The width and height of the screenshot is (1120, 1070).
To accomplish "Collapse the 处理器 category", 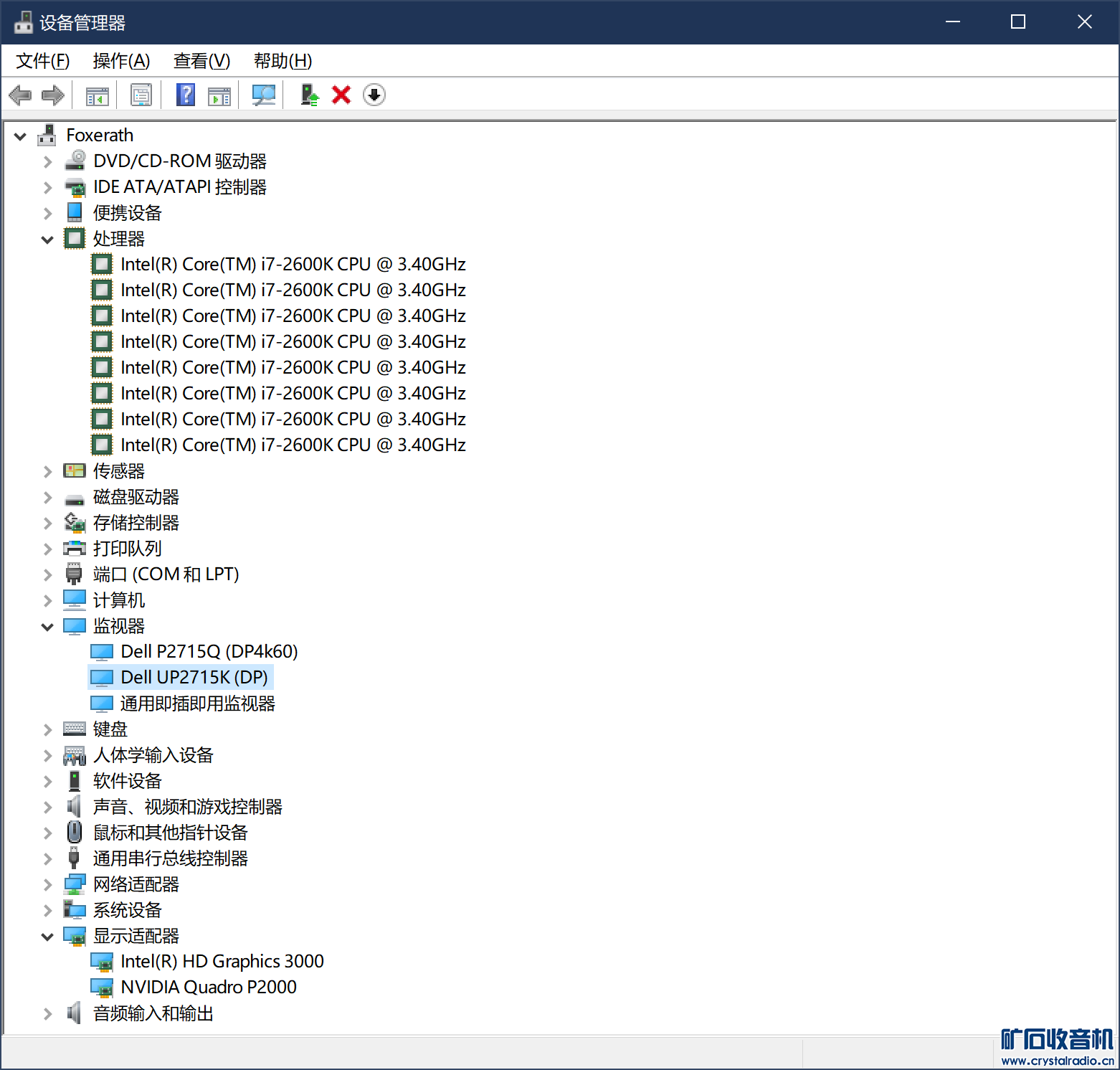I will coord(47,239).
